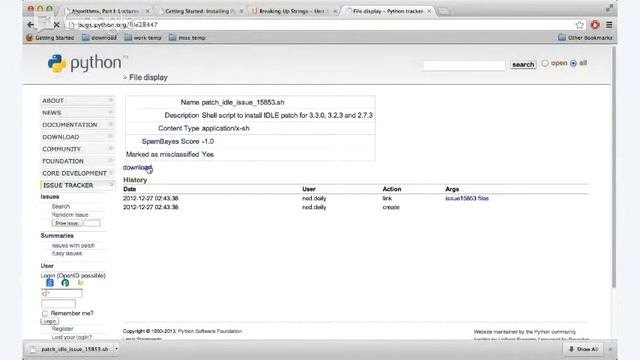This screenshot has width=640, height=360.
Task: Bookmark this page with the star icon
Action: (x=580, y=25)
